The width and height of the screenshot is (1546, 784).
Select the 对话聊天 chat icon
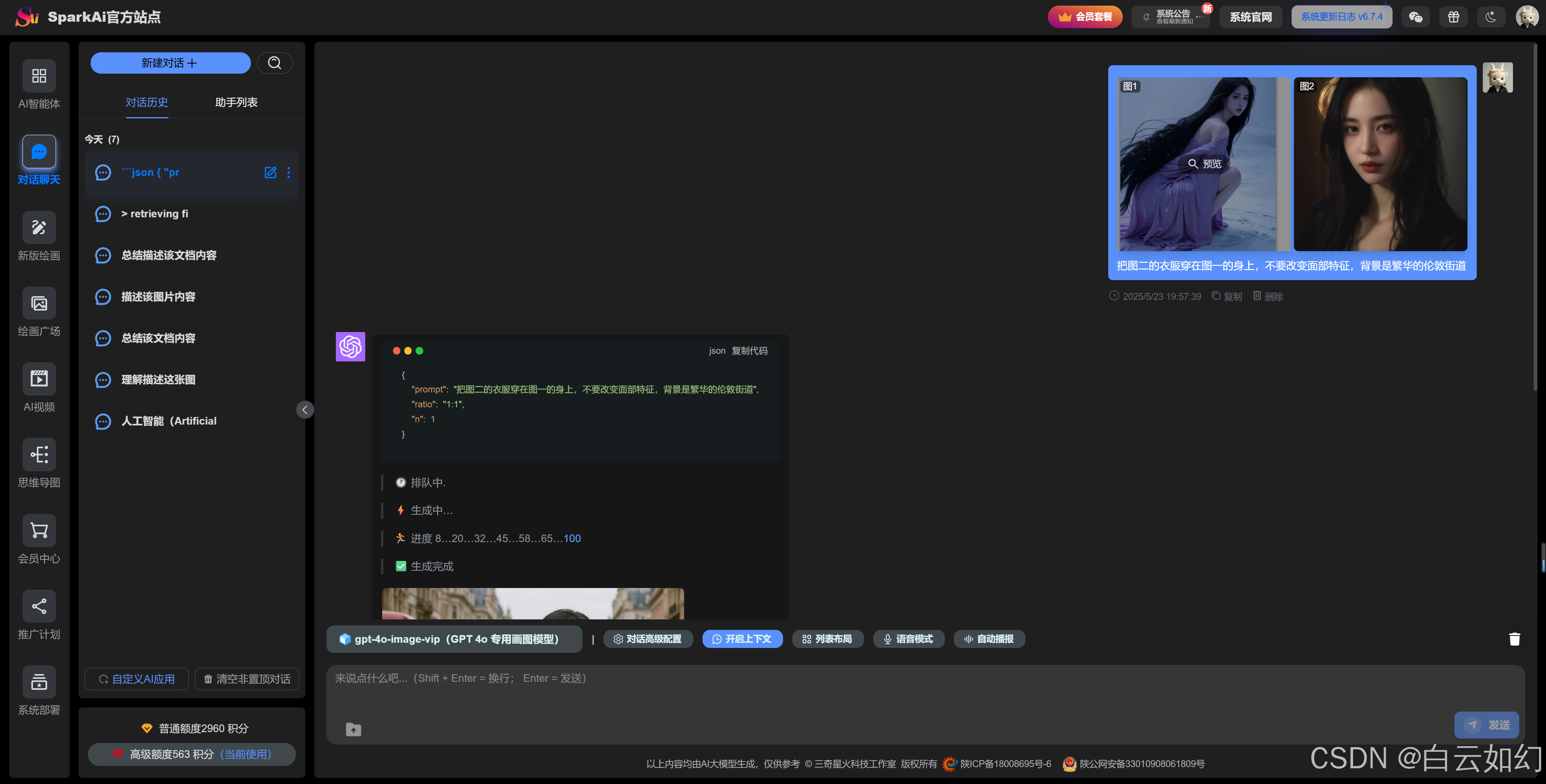[39, 152]
